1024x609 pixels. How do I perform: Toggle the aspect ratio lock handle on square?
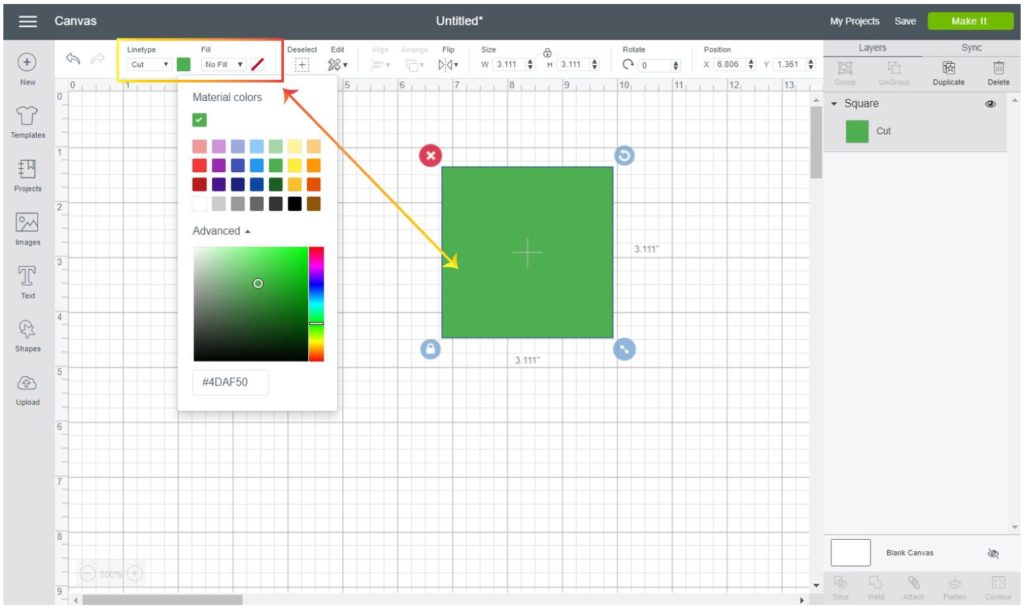click(430, 349)
